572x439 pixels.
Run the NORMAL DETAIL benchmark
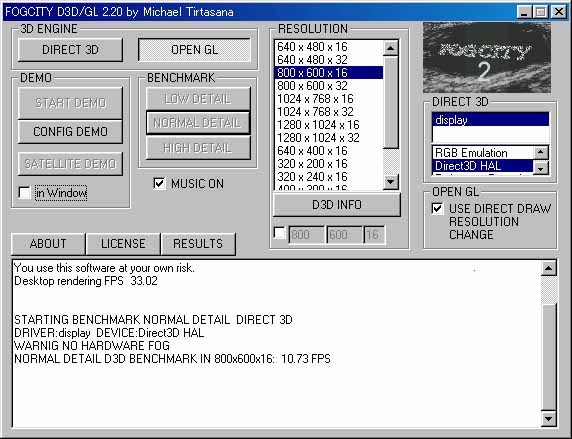point(198,123)
